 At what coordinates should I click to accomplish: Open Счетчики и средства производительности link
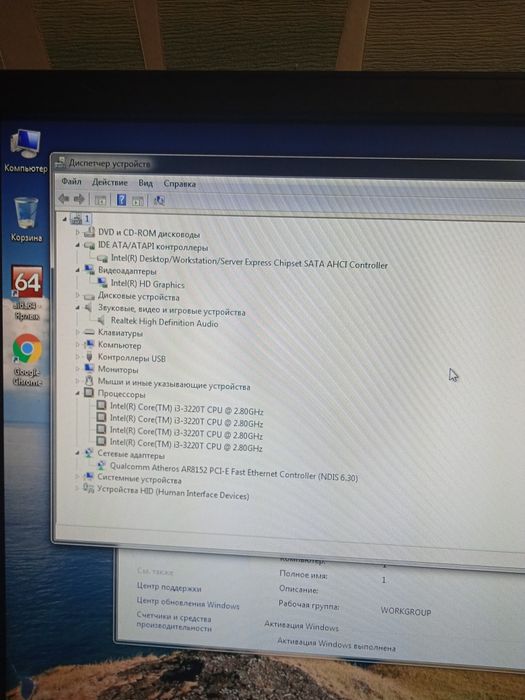pyautogui.click(x=174, y=622)
